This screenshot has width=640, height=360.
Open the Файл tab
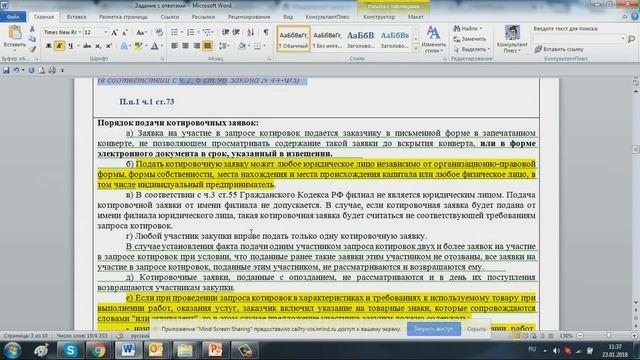(x=13, y=17)
